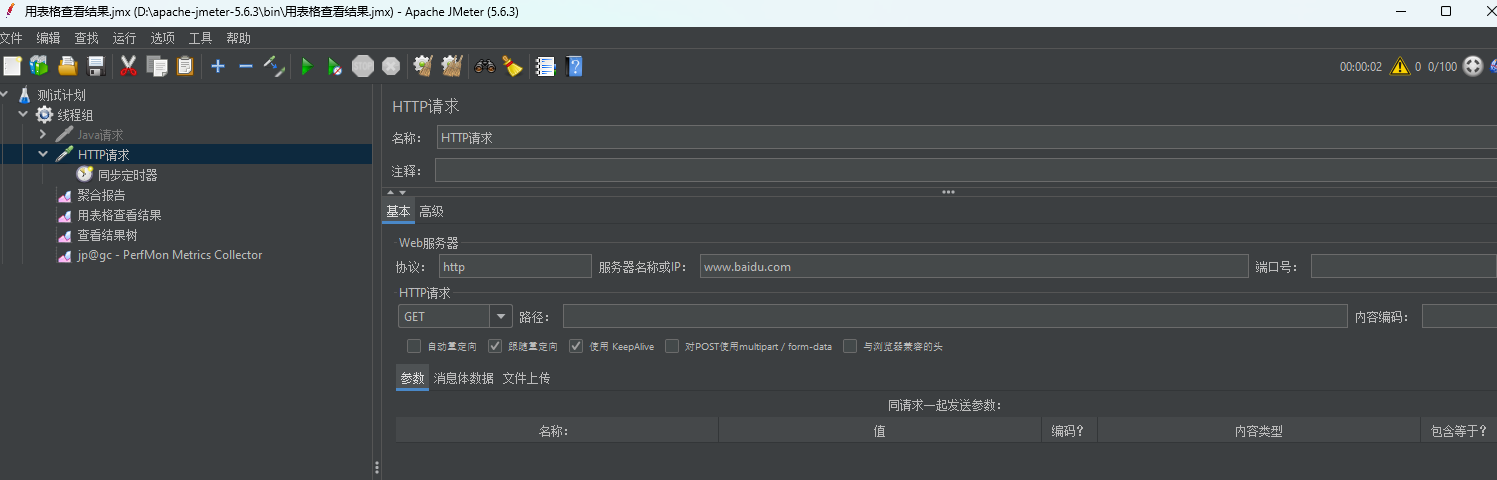Reset search with the yellow broom icon
Screen dimensions: 1497x480
click(x=513, y=66)
